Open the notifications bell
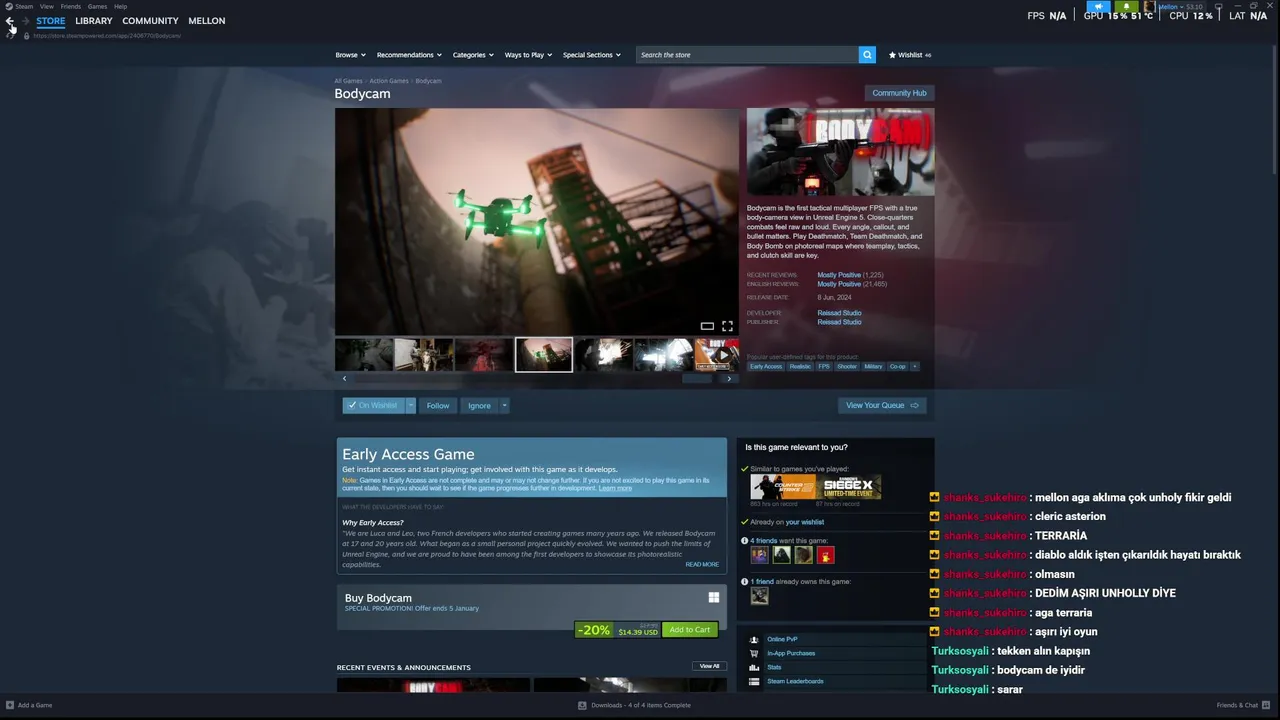Image resolution: width=1280 pixels, height=720 pixels. (x=1126, y=7)
